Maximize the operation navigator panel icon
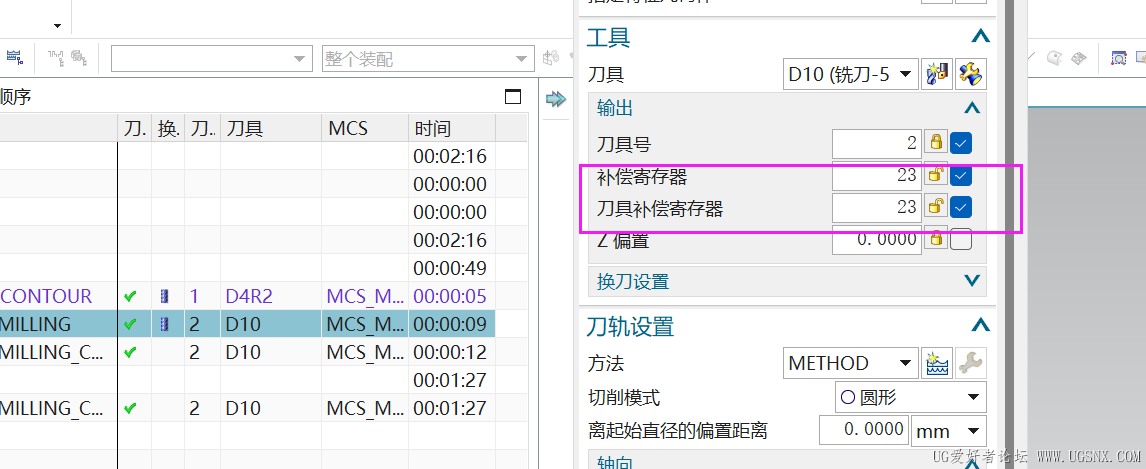This screenshot has height=469, width=1146. point(514,96)
